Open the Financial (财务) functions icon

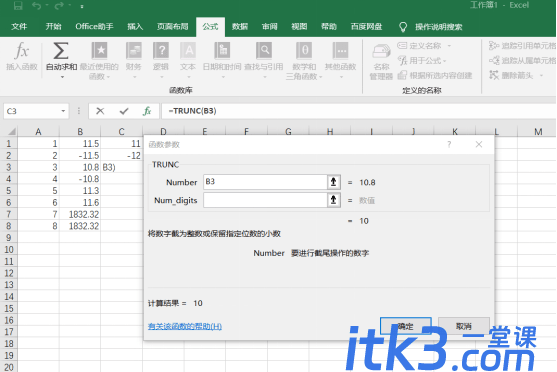[134, 50]
